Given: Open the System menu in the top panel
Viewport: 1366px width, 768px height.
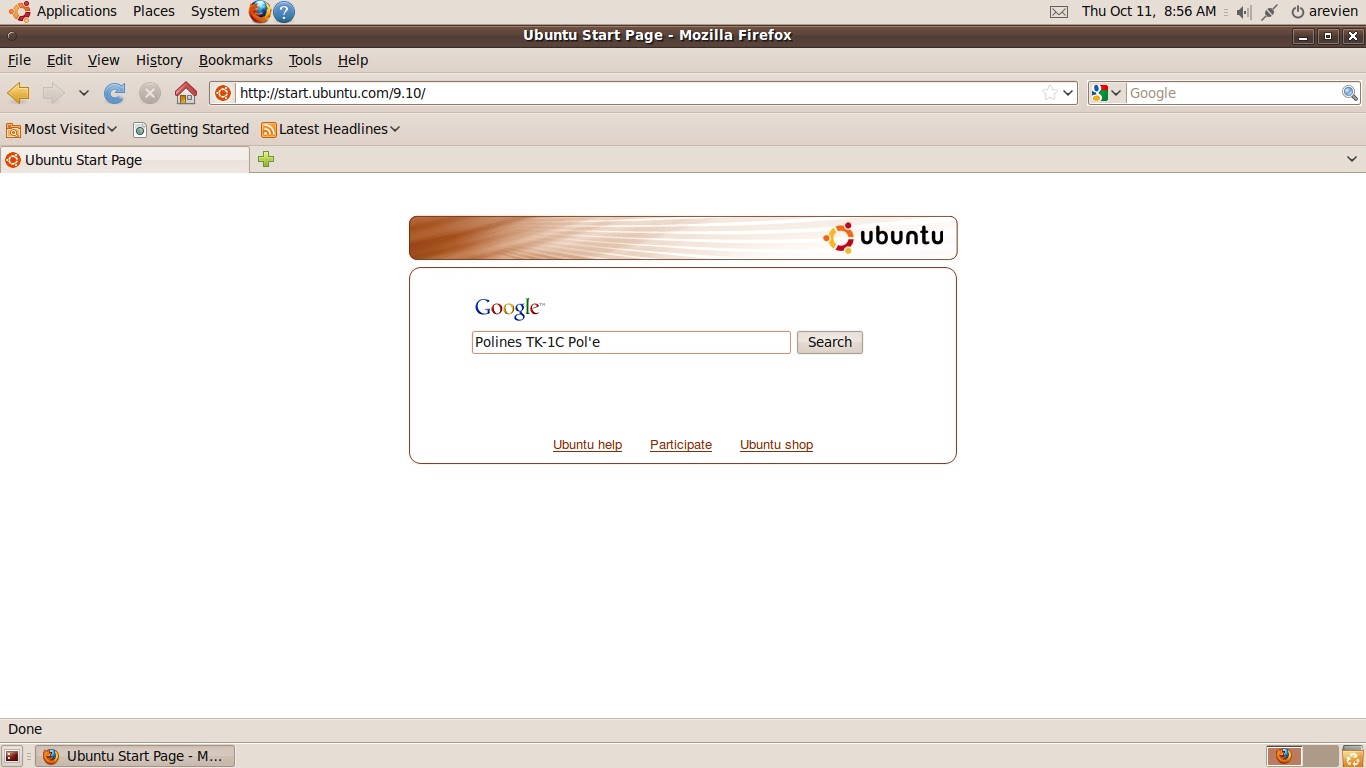Looking at the screenshot, I should pos(215,11).
